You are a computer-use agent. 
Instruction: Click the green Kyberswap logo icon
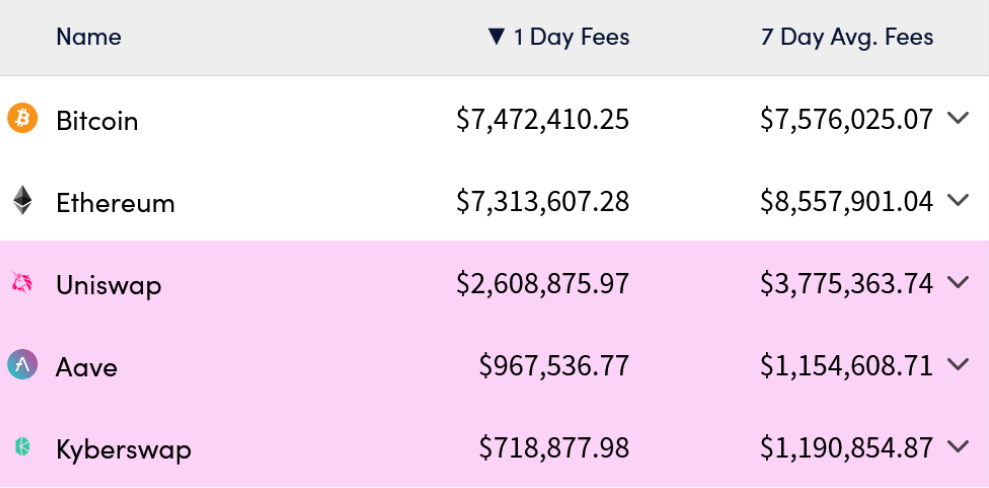coord(22,446)
